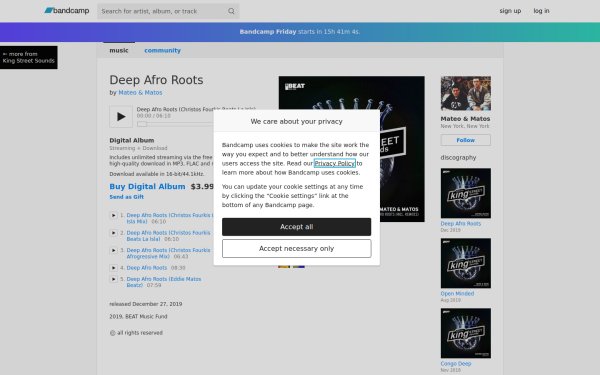Screen dimensions: 600x375
Task: Click the Bandcamp Friday banner
Action: pyautogui.click(x=300, y=32)
